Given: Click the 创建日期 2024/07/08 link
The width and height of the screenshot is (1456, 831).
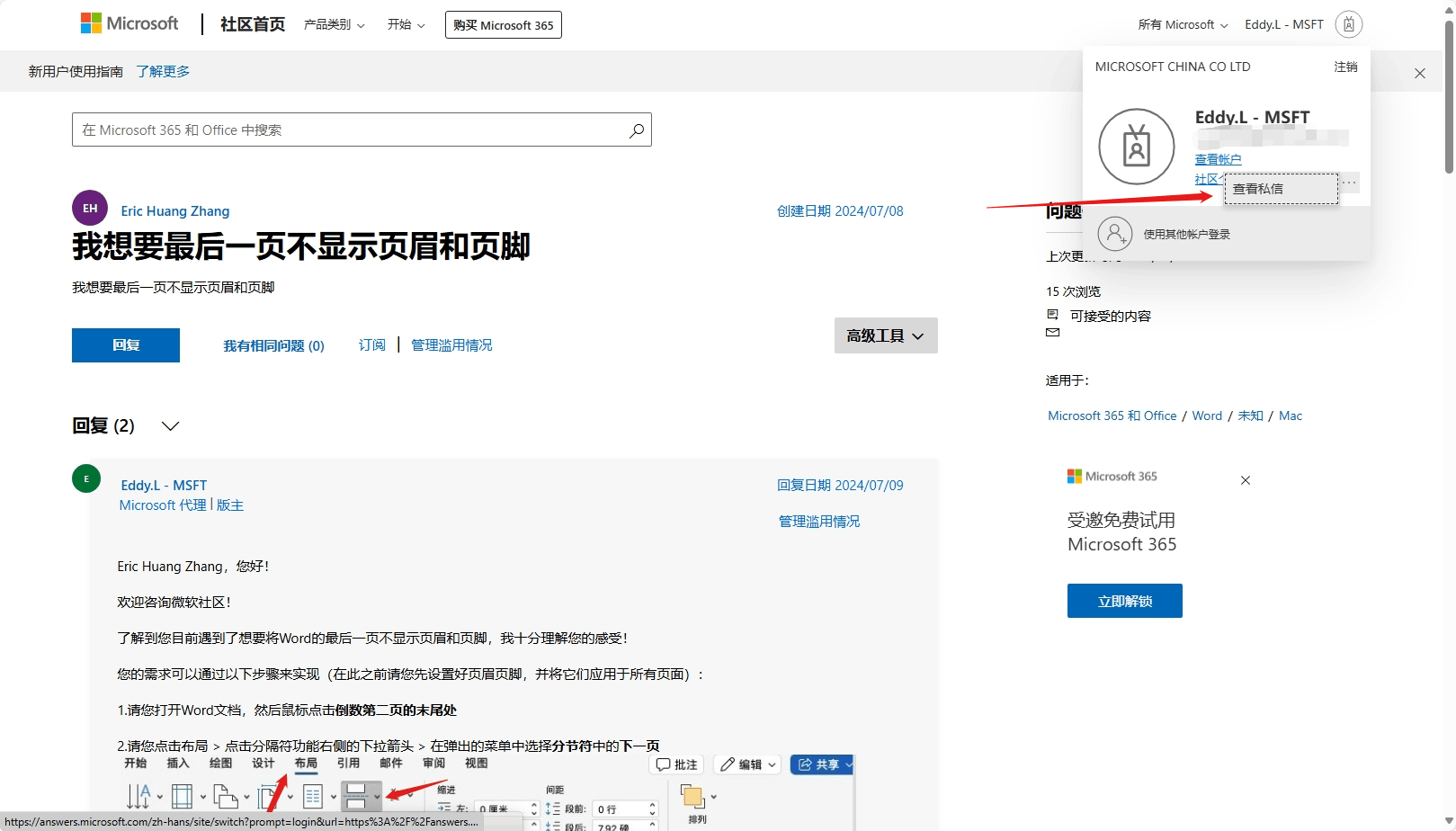Looking at the screenshot, I should 840,211.
